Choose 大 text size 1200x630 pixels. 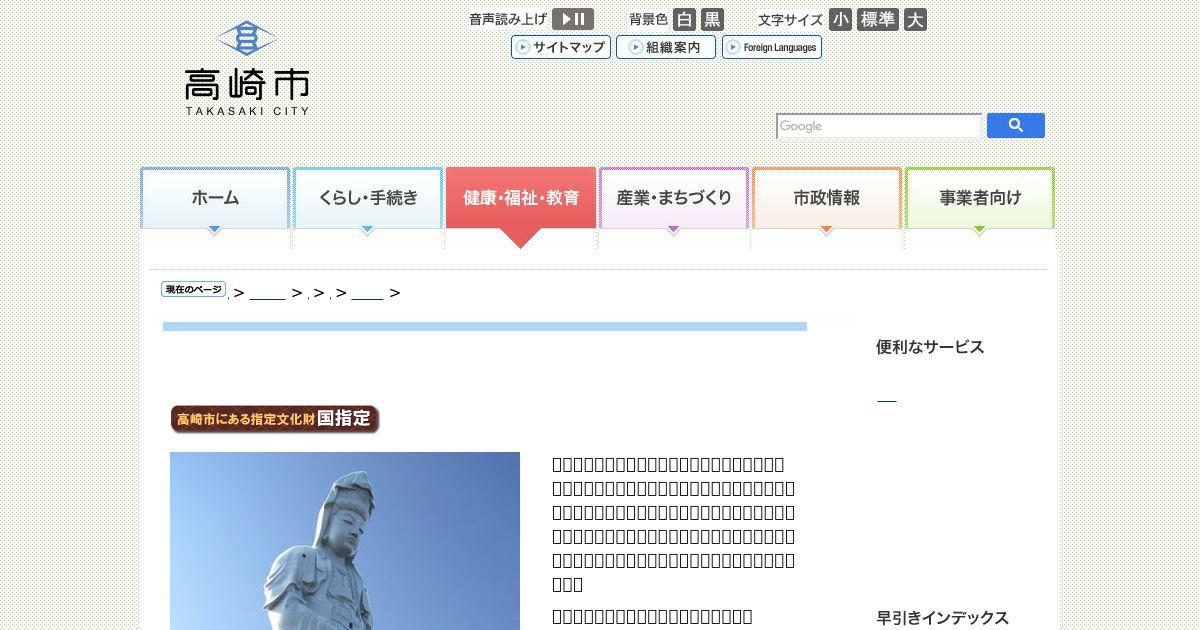[915, 19]
